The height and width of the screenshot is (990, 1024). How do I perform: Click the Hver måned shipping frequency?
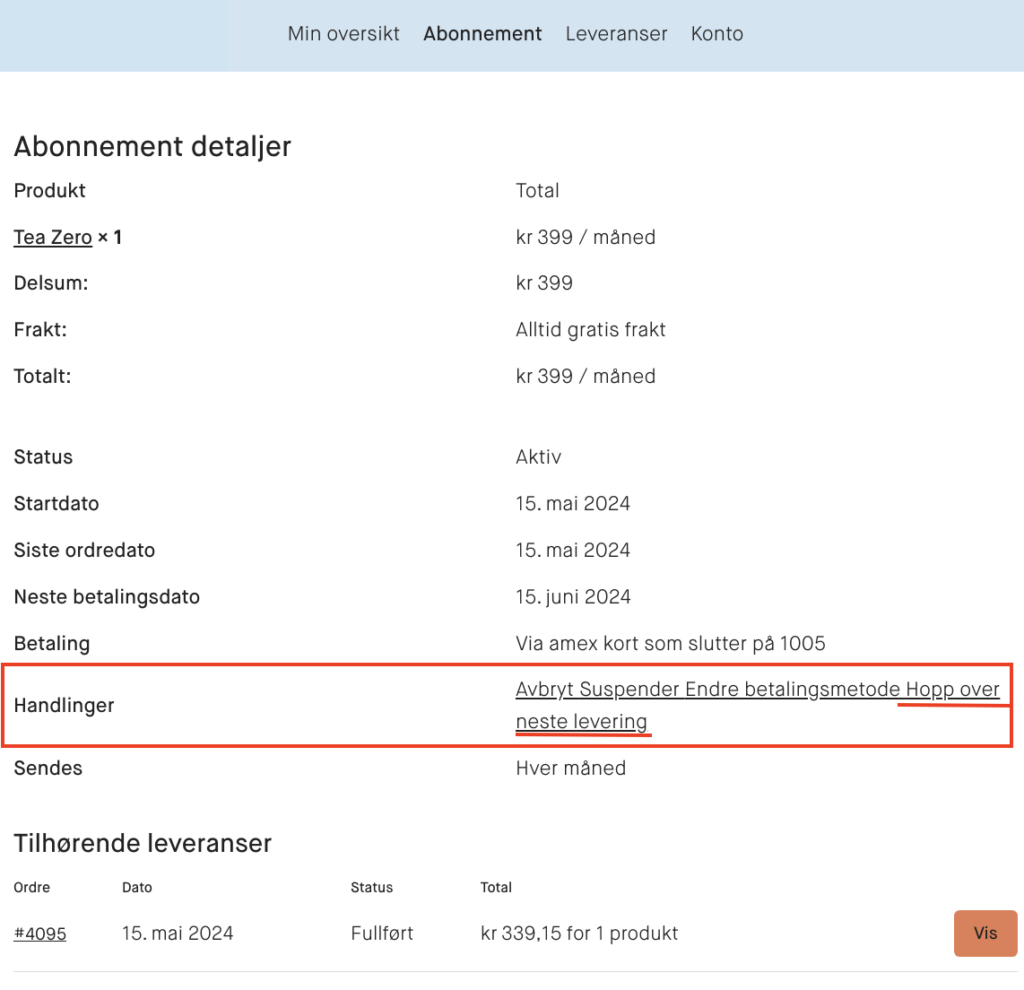point(570,768)
